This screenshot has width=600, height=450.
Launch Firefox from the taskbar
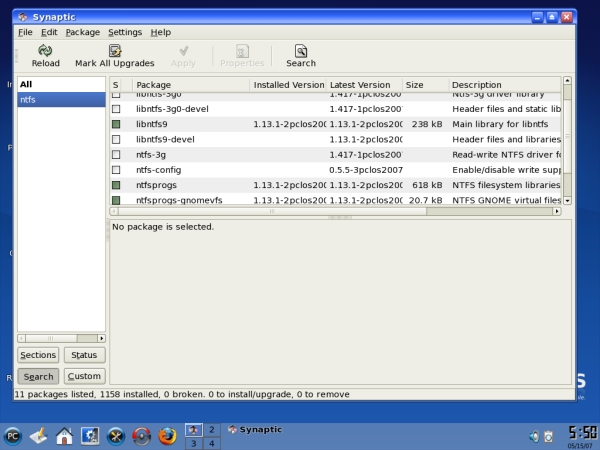pyautogui.click(x=167, y=436)
